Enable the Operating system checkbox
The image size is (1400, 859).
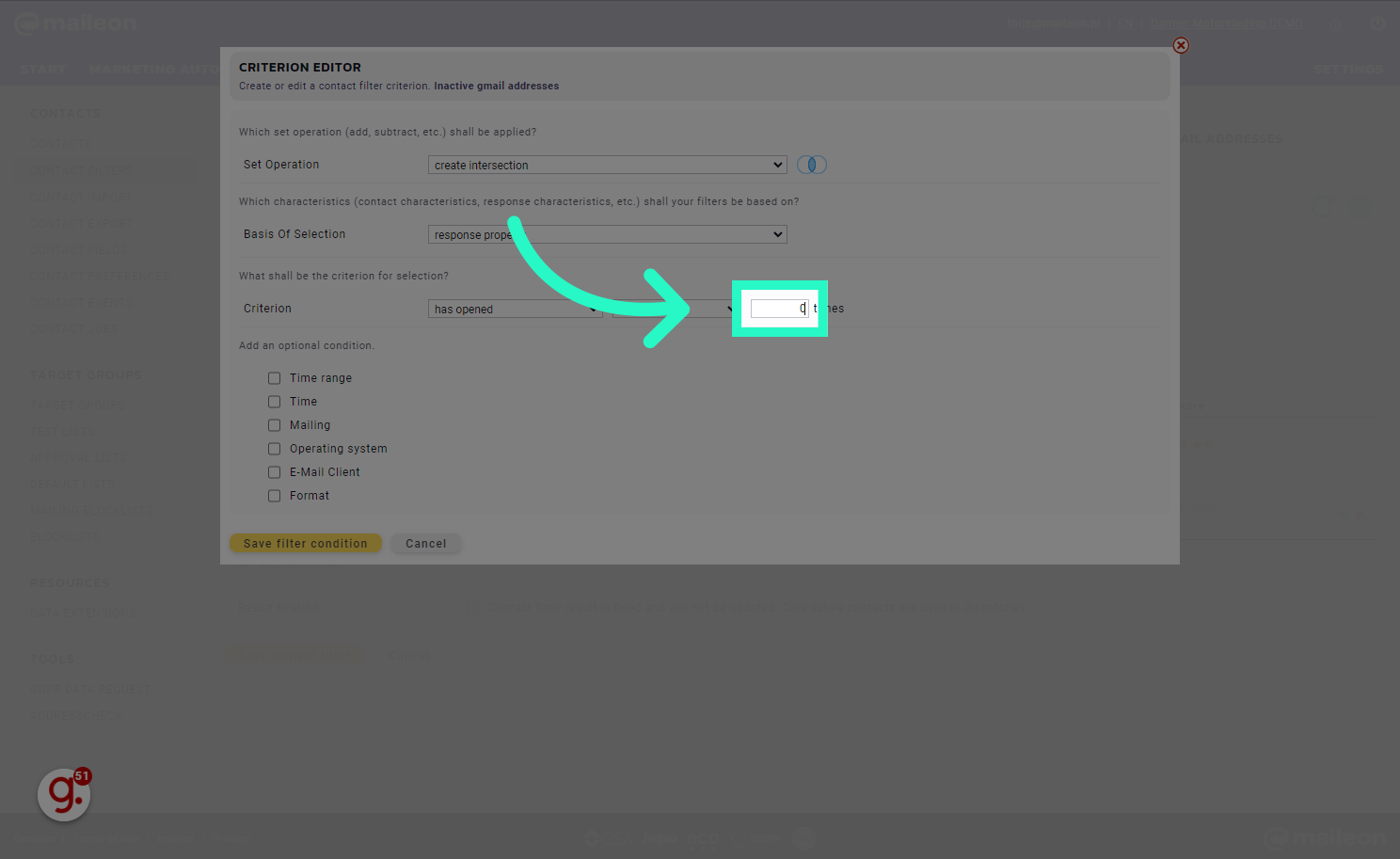[275, 449]
